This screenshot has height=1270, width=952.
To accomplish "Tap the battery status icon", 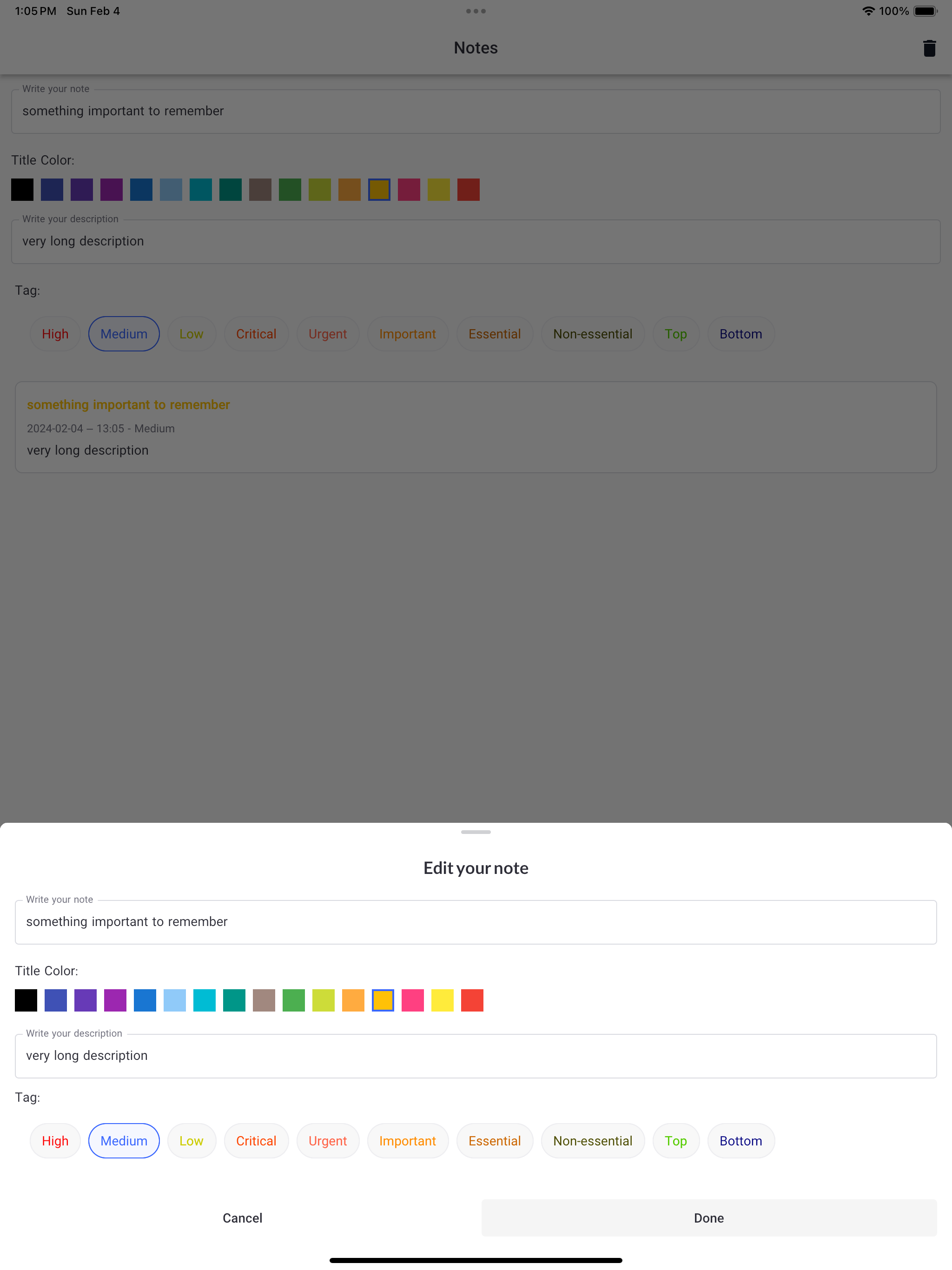I will tap(926, 11).
